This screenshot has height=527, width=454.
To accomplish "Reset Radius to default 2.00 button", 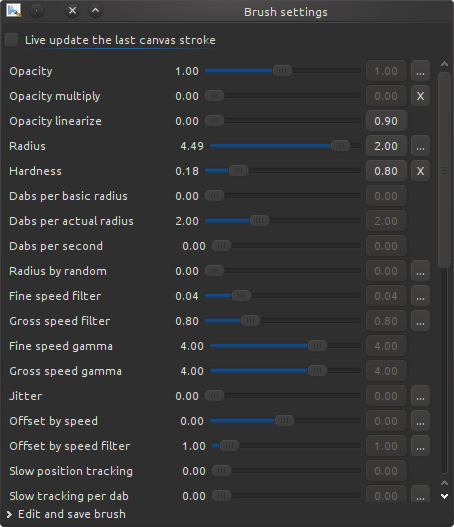I will [x=386, y=146].
